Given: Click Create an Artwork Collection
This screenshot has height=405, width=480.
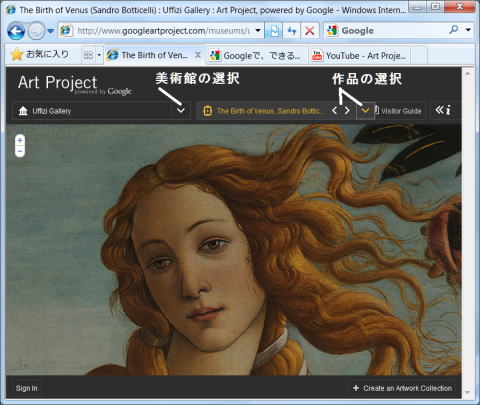Looking at the screenshot, I should pyautogui.click(x=402, y=388).
